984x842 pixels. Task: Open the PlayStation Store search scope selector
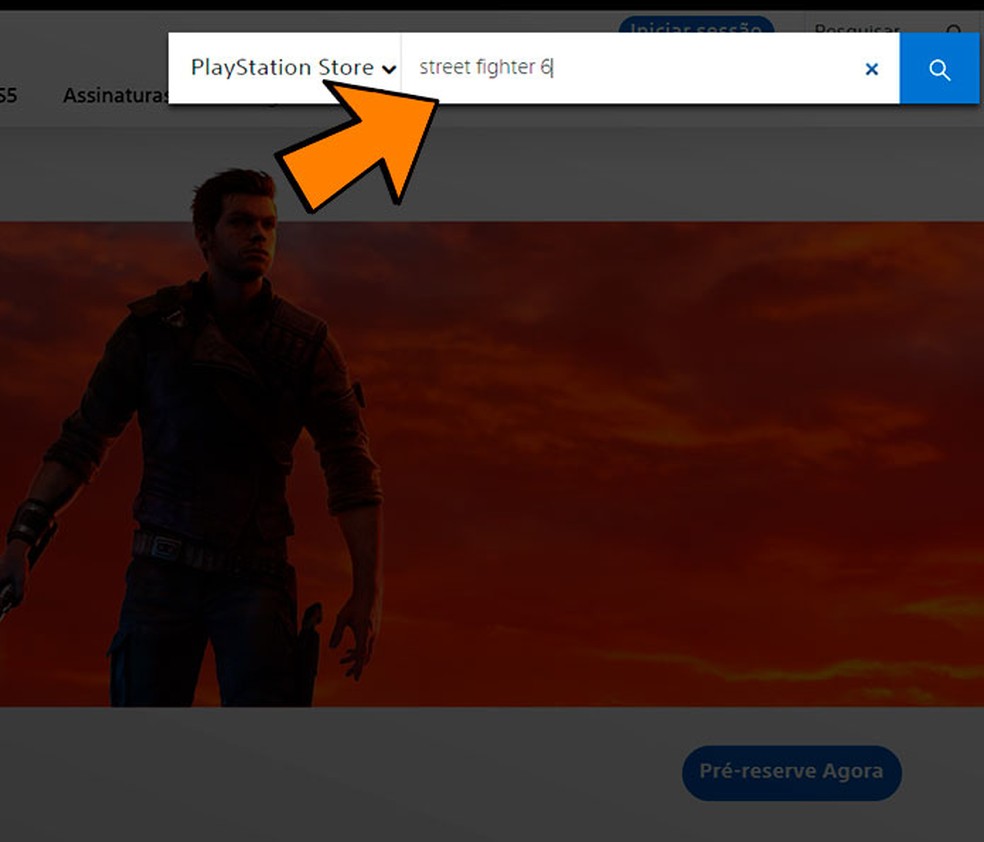click(x=283, y=68)
